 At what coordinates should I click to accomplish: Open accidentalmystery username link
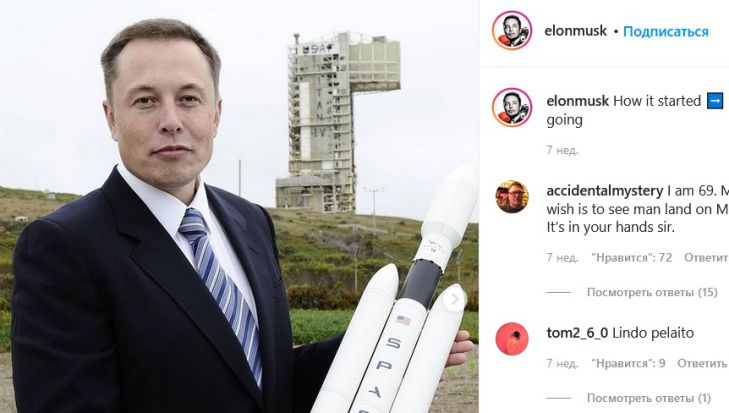click(x=605, y=191)
